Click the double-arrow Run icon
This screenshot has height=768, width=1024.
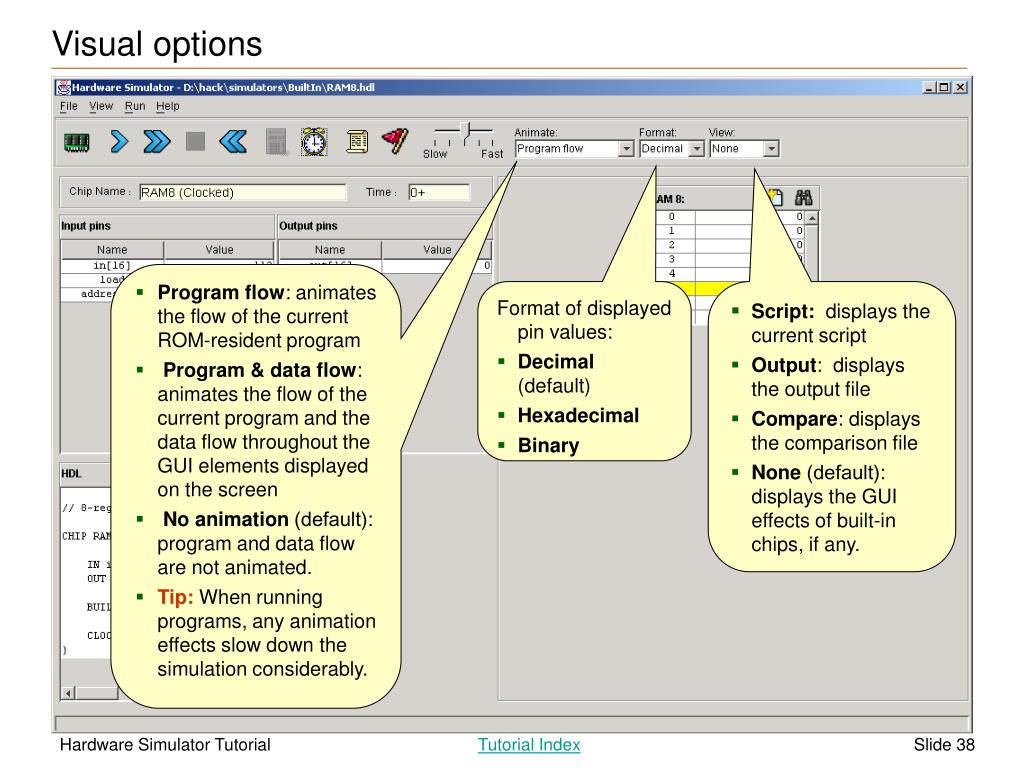click(157, 141)
